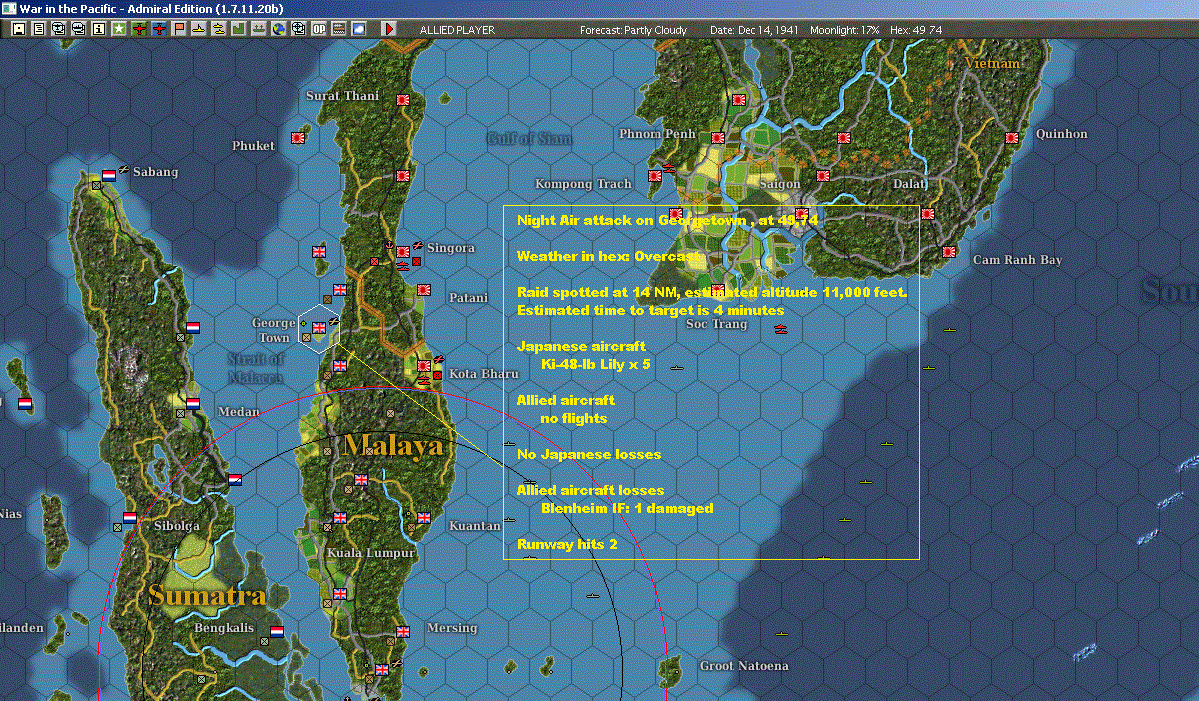The image size is (1199, 701).
Task: Click the info 'i' toolbar icon
Action: click(99, 29)
